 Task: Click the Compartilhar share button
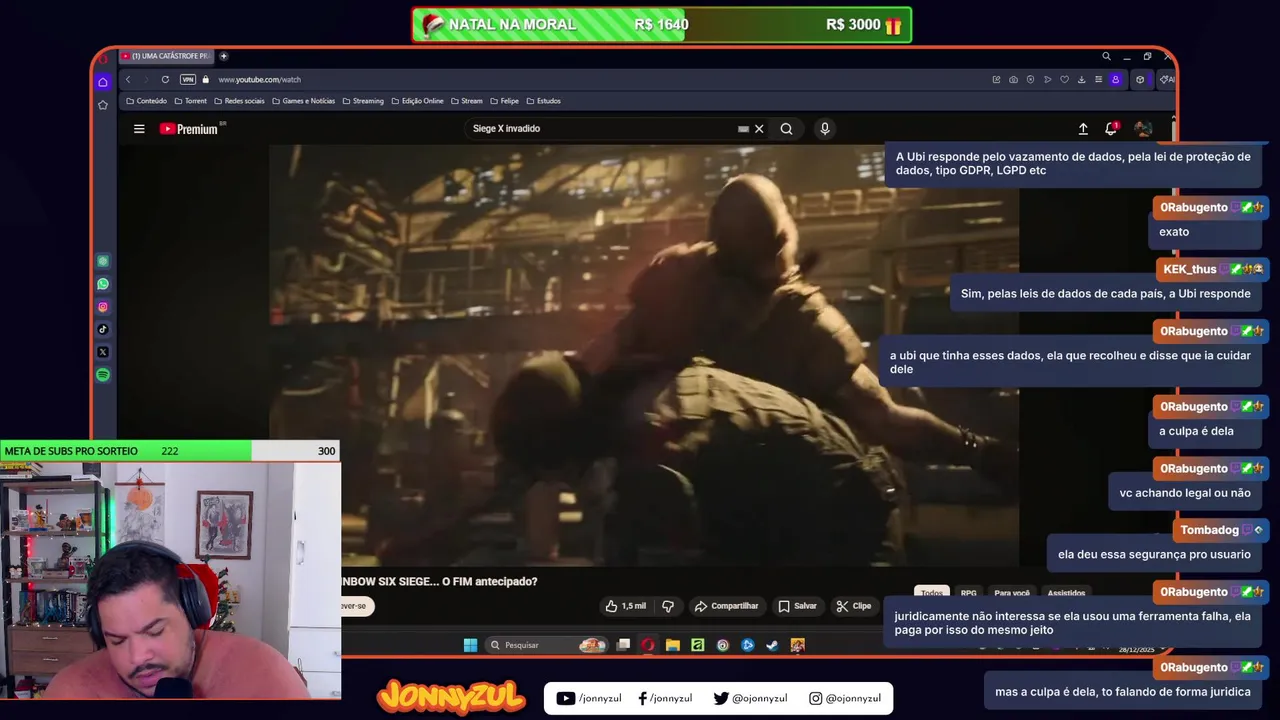[x=727, y=606]
